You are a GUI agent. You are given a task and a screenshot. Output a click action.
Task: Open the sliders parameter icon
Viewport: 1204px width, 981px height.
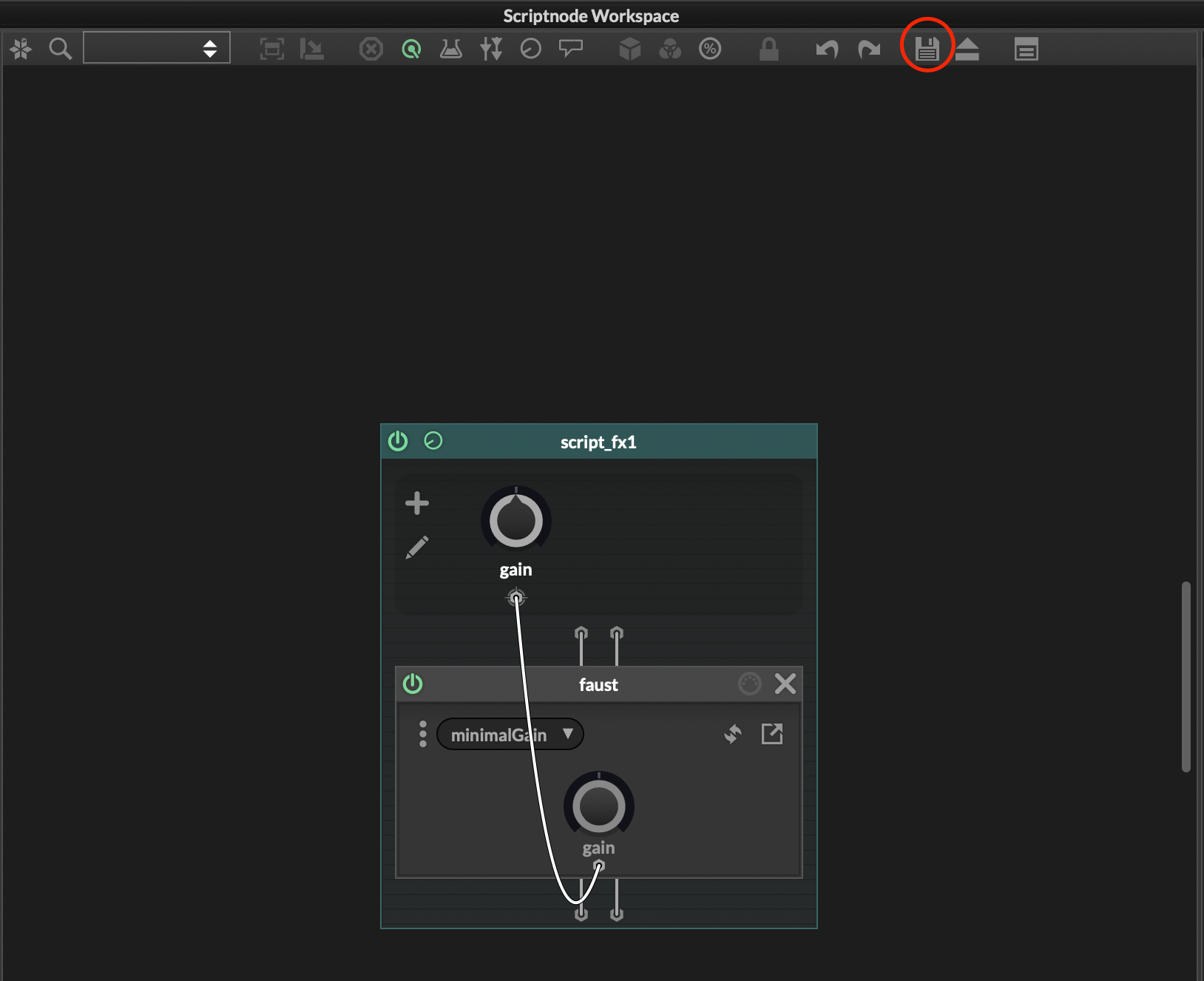491,50
